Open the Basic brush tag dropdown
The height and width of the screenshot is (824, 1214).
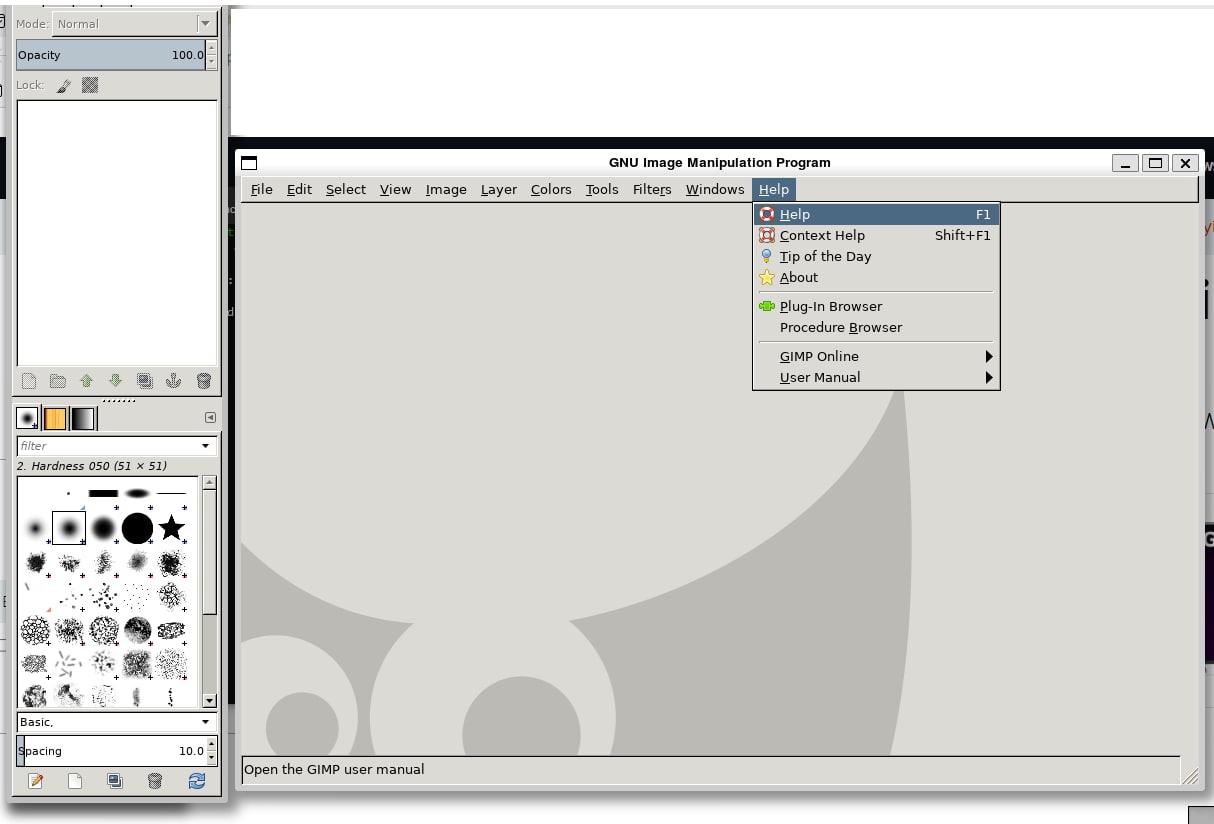click(117, 722)
